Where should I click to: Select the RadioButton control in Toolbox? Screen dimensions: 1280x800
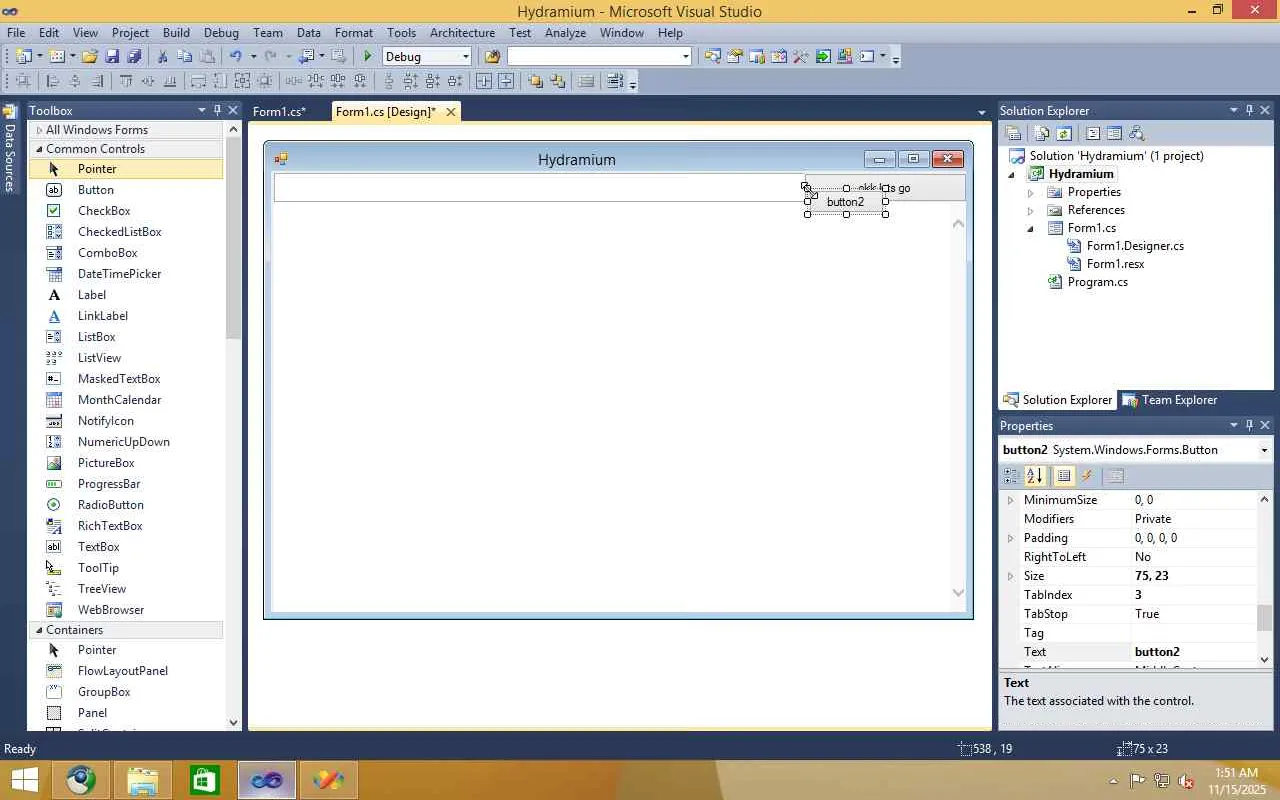tap(125, 505)
